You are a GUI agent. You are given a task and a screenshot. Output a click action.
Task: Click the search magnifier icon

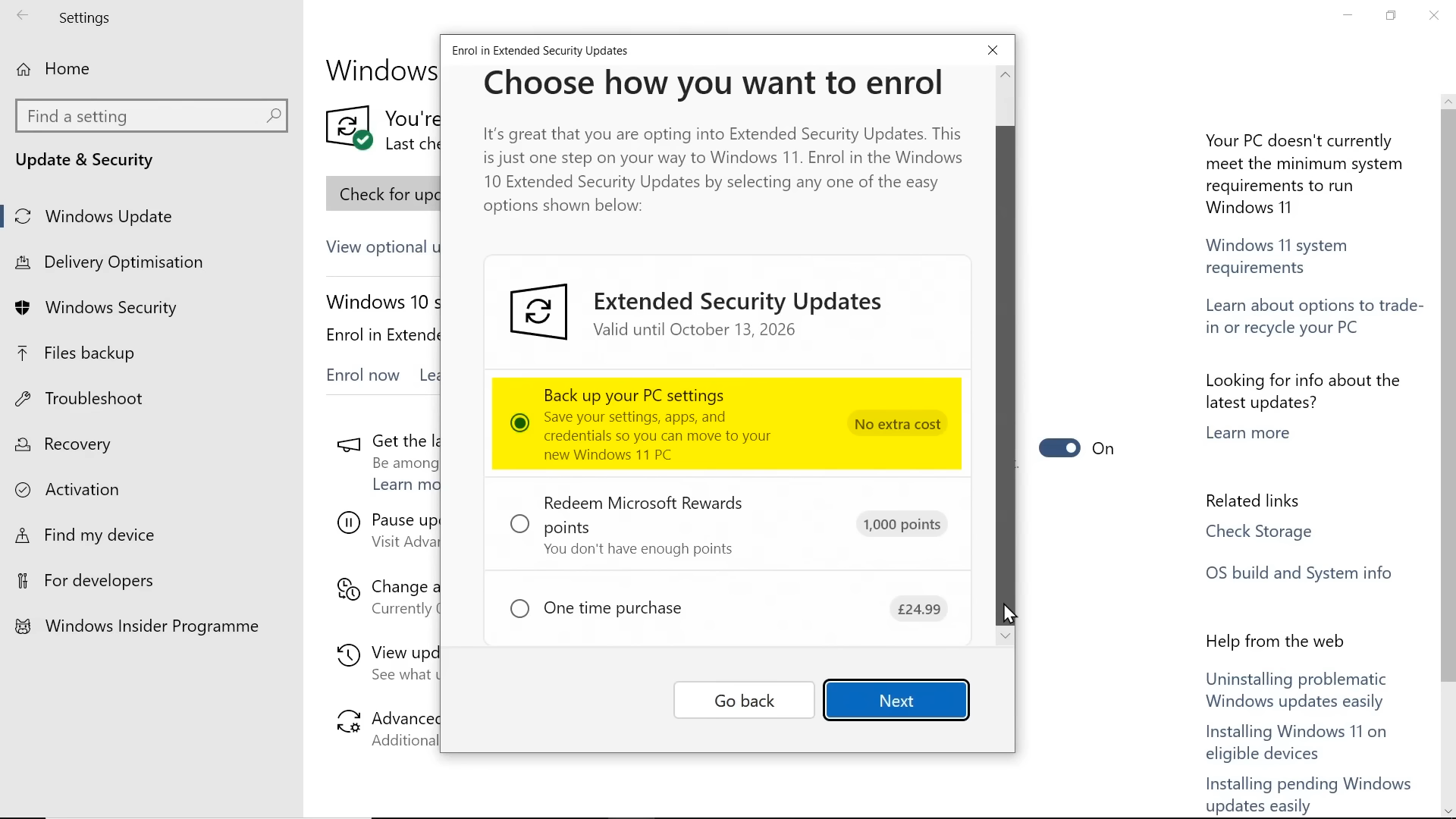(274, 116)
